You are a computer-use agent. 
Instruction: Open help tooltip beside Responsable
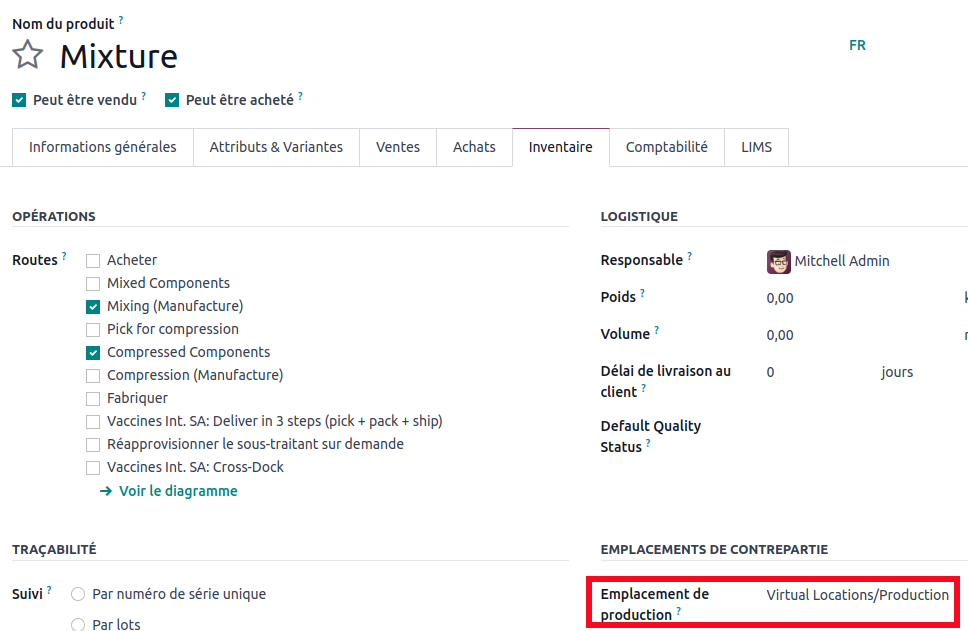689,257
